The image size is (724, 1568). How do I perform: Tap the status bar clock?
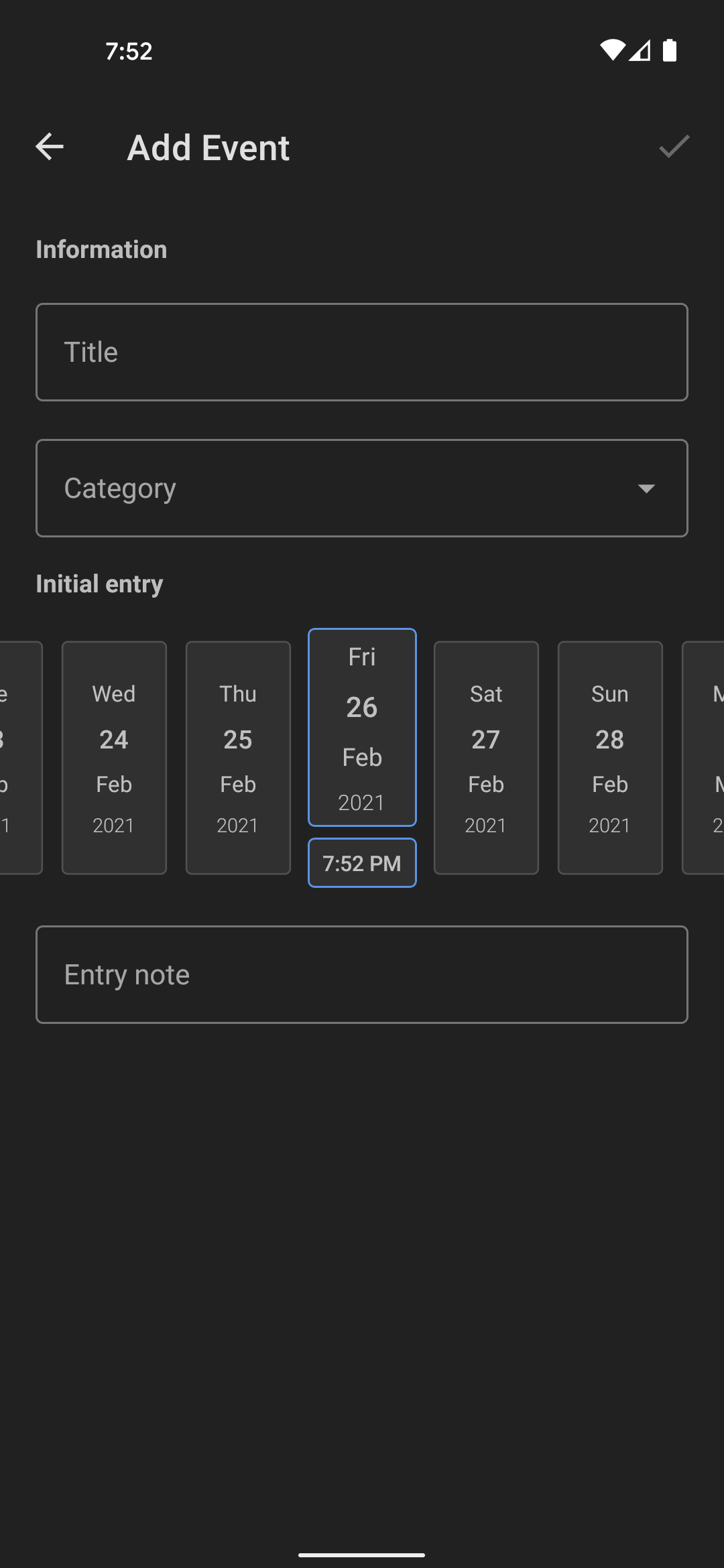pyautogui.click(x=129, y=51)
